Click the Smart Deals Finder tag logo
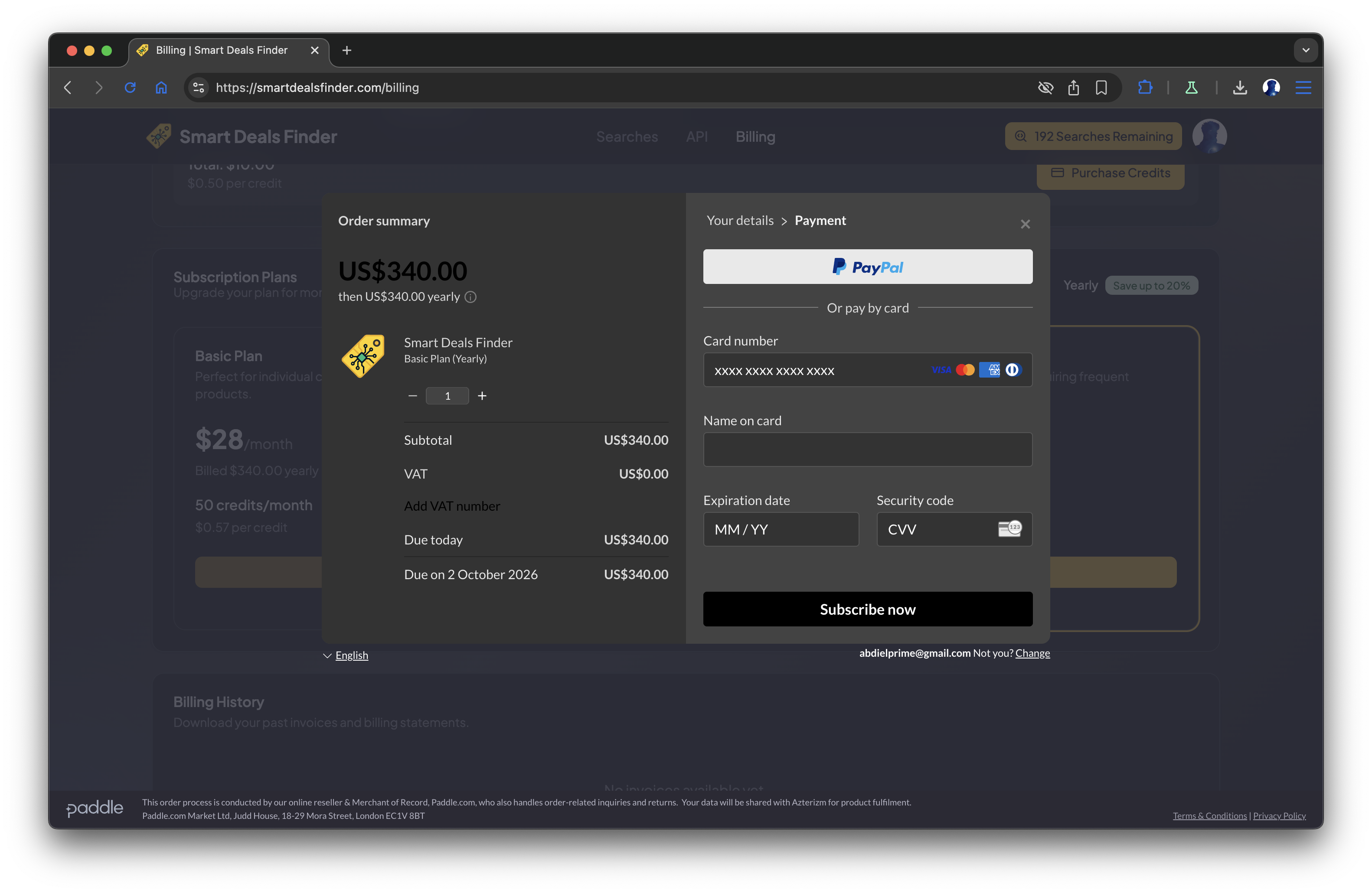The height and width of the screenshot is (893, 1372). click(363, 356)
